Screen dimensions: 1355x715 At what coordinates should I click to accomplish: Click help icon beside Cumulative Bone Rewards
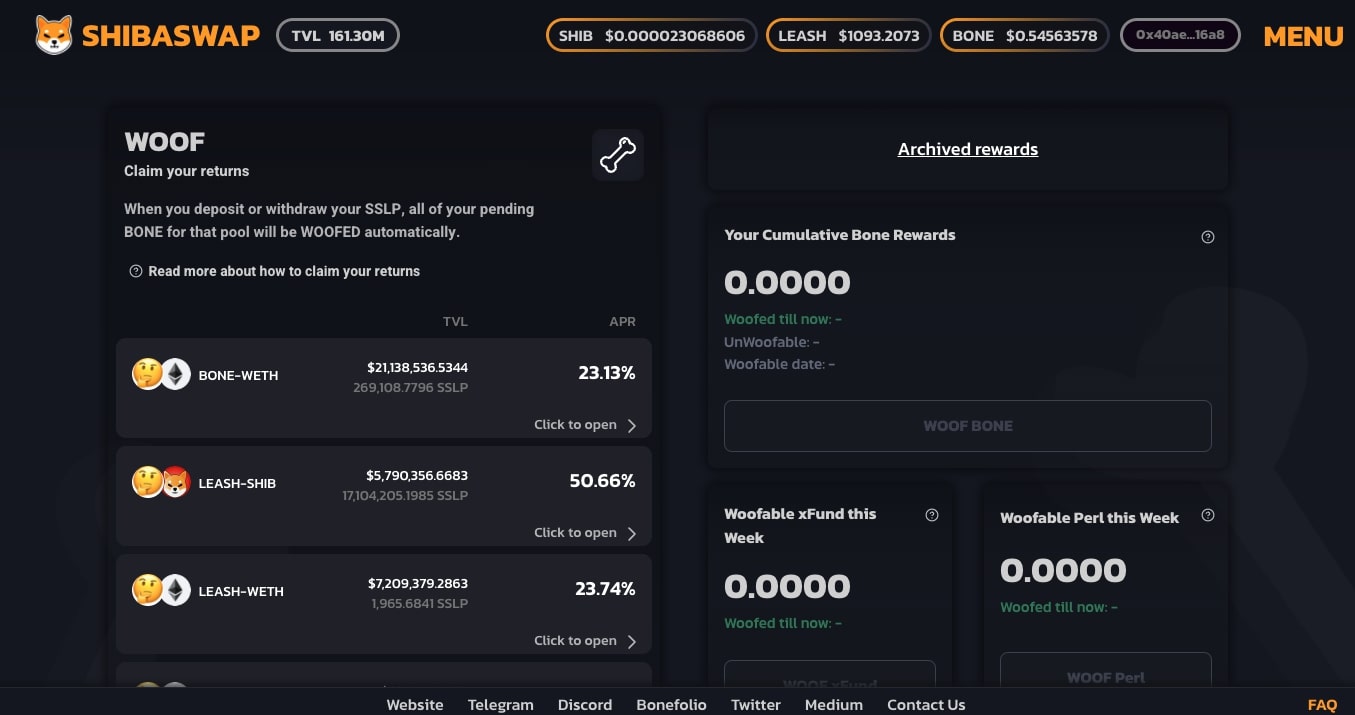[1207, 237]
